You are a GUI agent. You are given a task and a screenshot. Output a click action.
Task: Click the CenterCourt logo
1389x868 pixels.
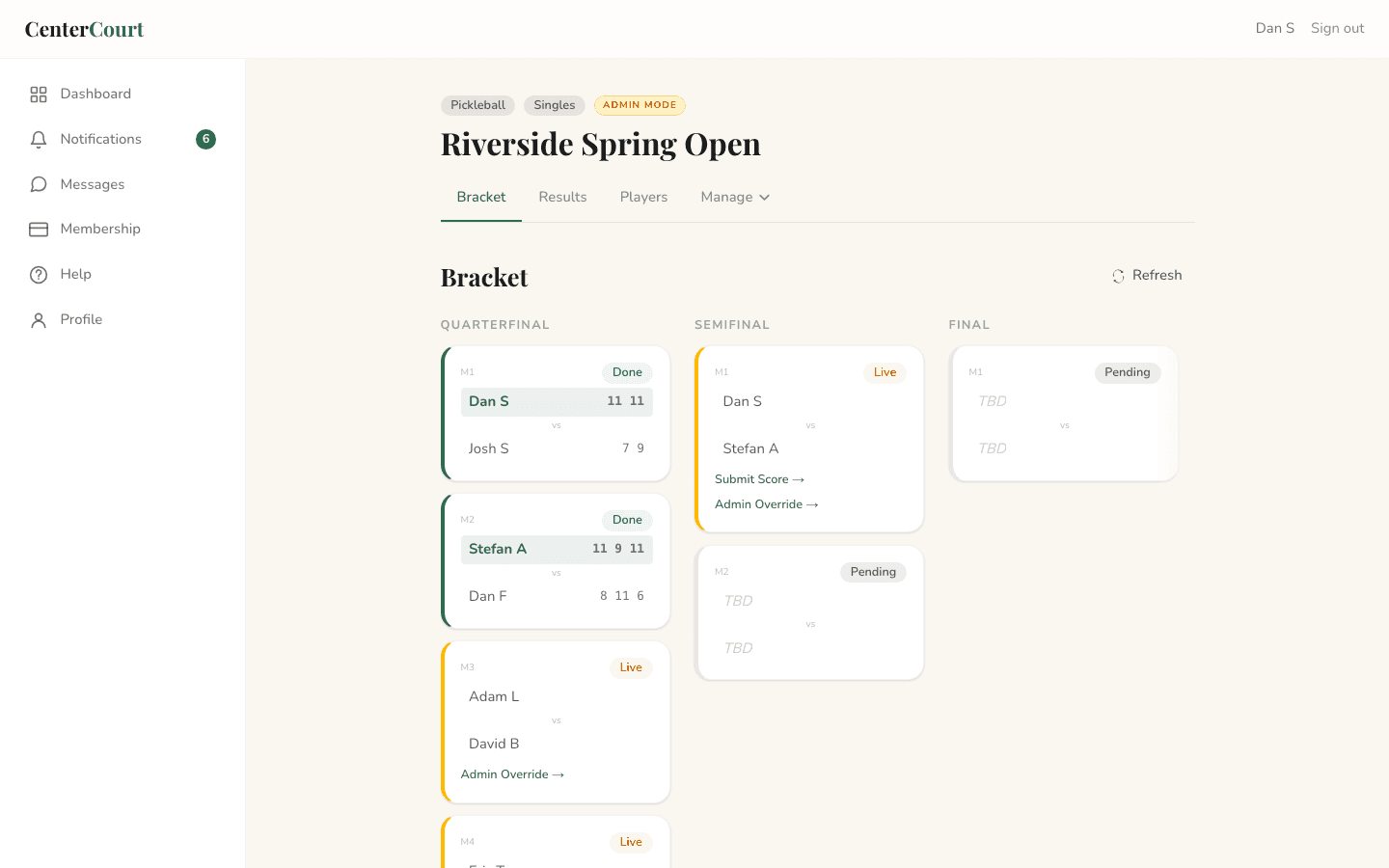click(x=84, y=29)
